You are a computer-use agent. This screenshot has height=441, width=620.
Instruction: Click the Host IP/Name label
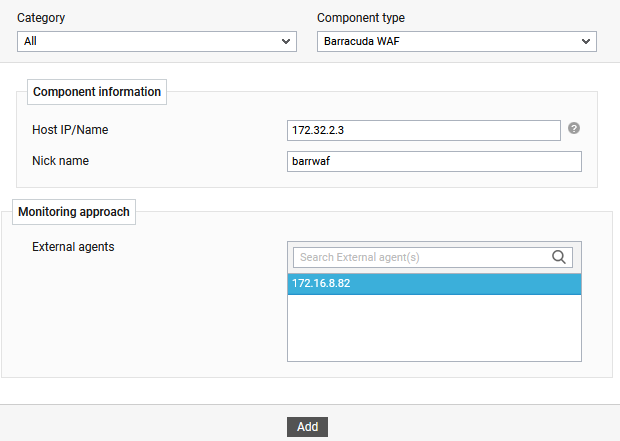[70, 130]
